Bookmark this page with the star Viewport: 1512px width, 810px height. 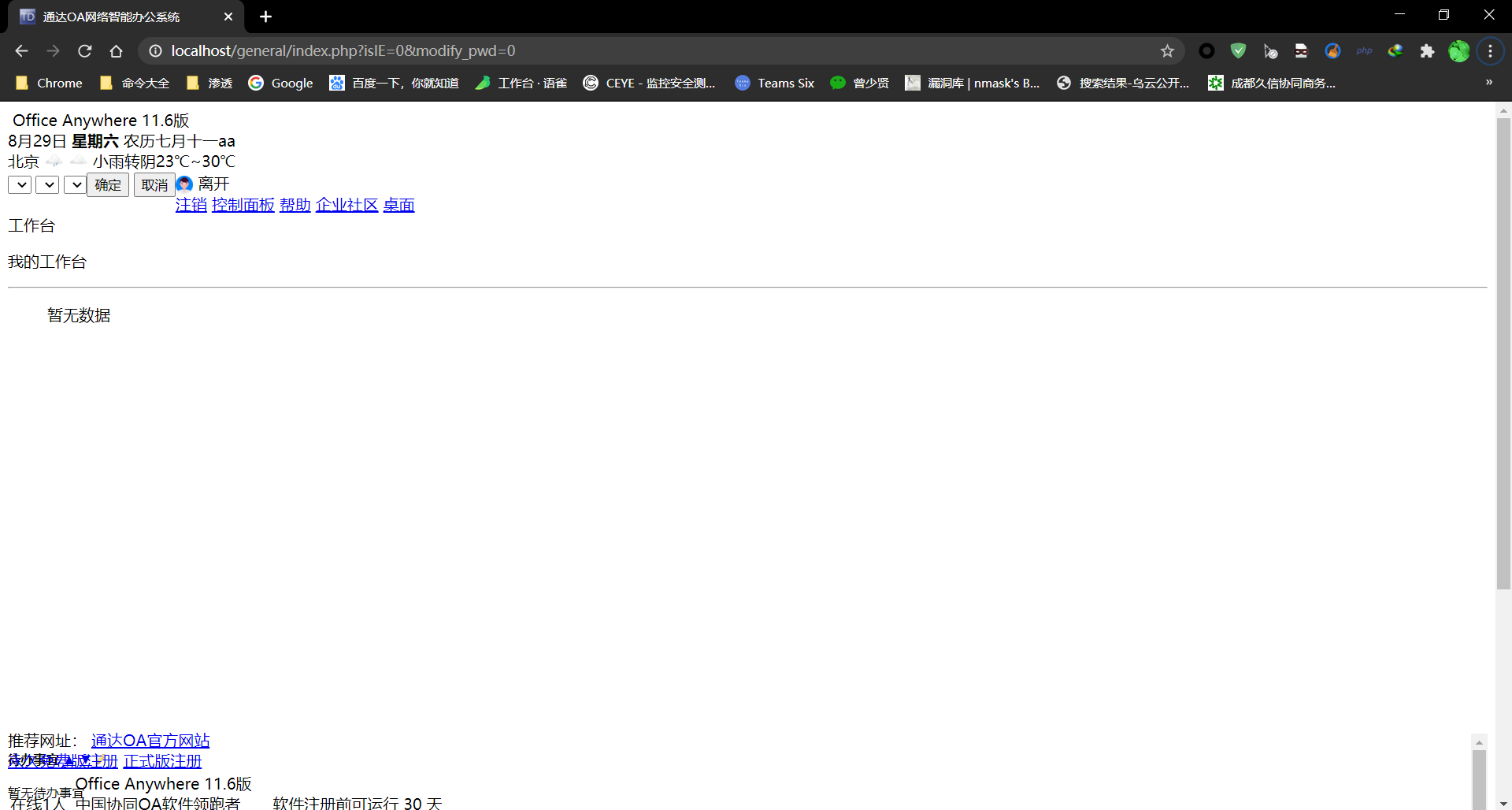pos(1167,51)
